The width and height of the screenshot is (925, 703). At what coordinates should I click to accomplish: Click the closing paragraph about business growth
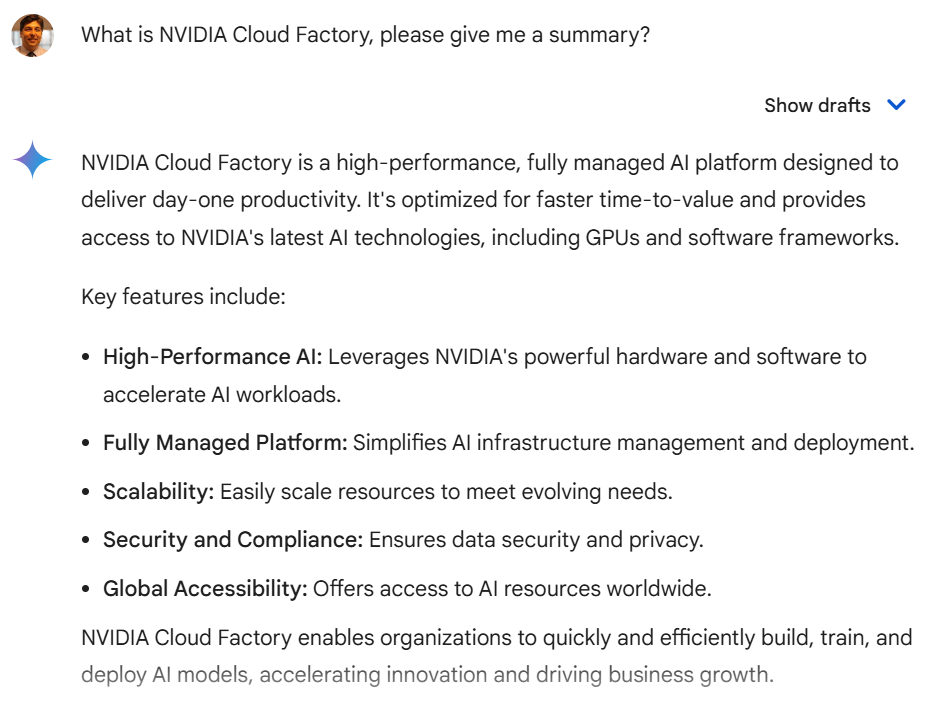coord(497,656)
